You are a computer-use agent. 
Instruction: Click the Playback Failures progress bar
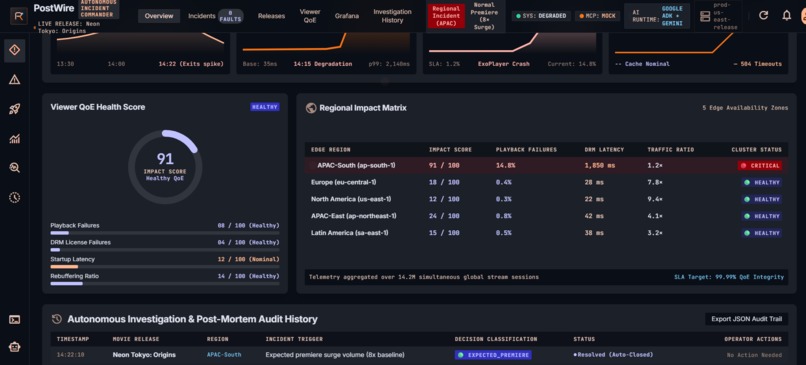tap(164, 233)
